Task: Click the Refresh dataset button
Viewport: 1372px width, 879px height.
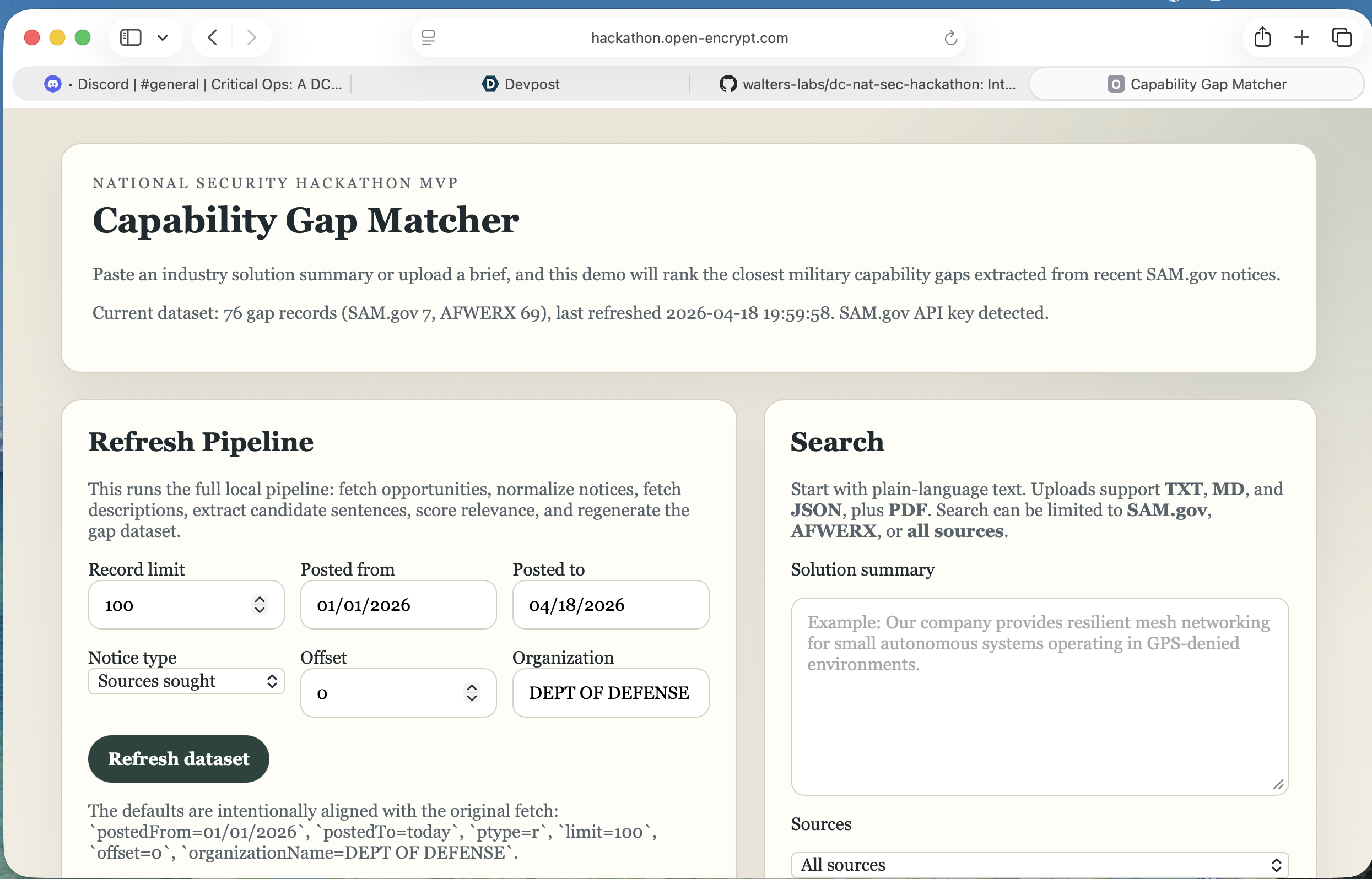Action: (178, 758)
